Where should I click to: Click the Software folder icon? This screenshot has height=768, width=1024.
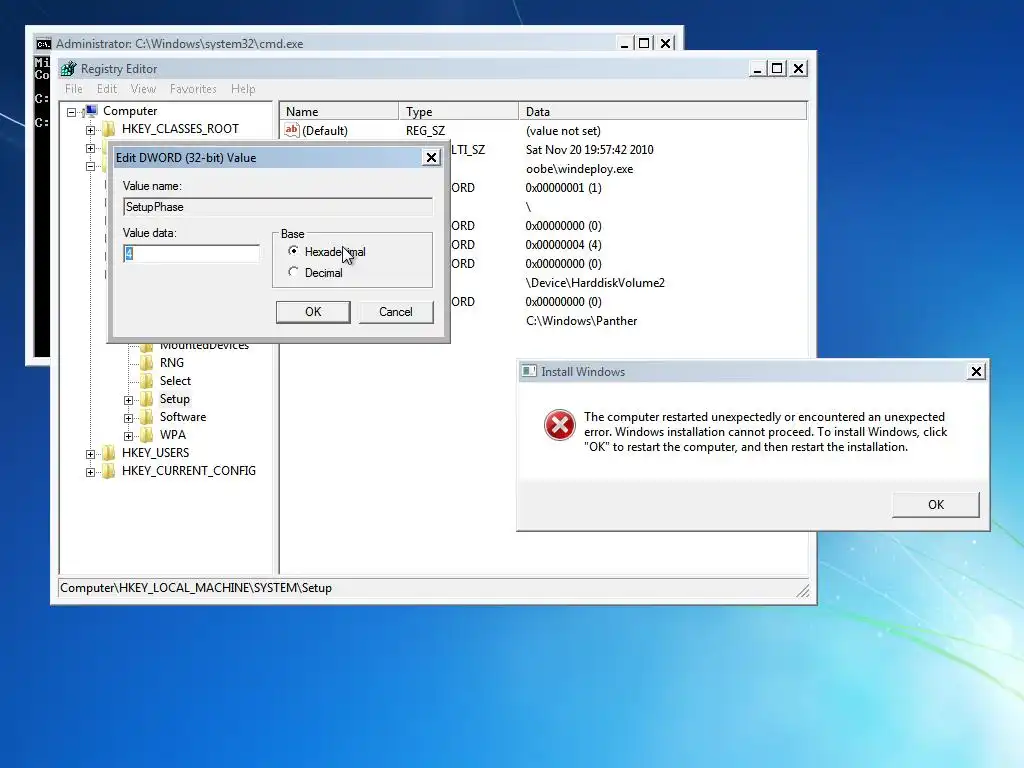[147, 417]
